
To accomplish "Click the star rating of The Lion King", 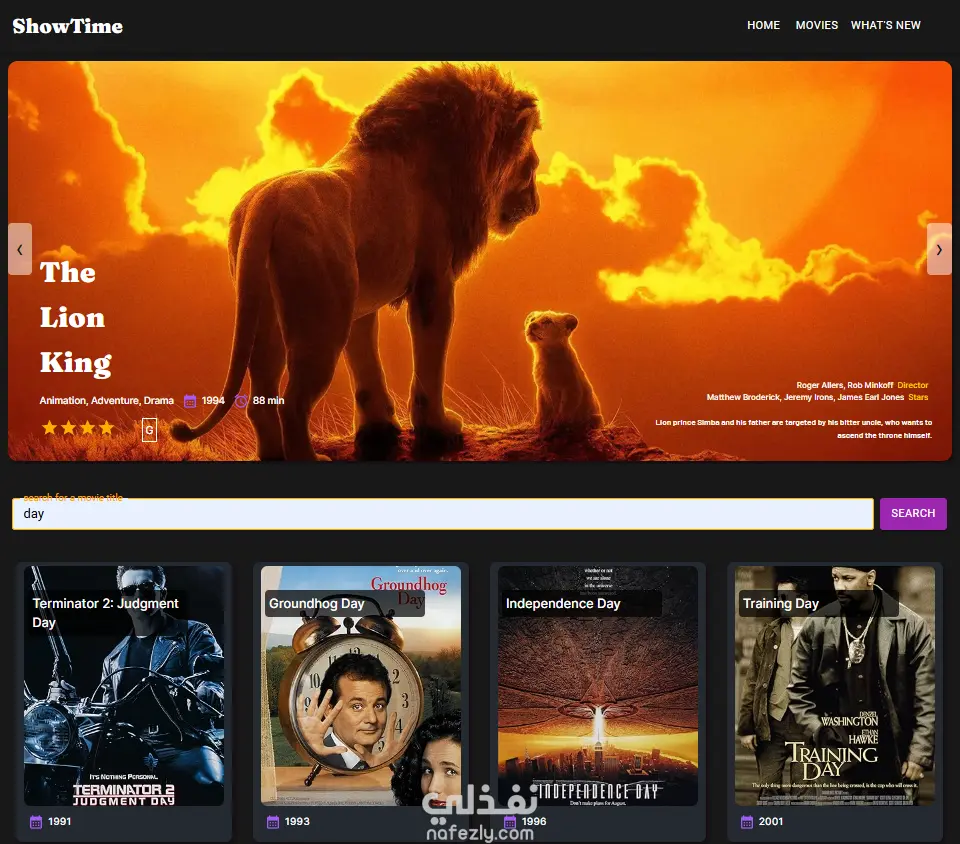I will 78,428.
